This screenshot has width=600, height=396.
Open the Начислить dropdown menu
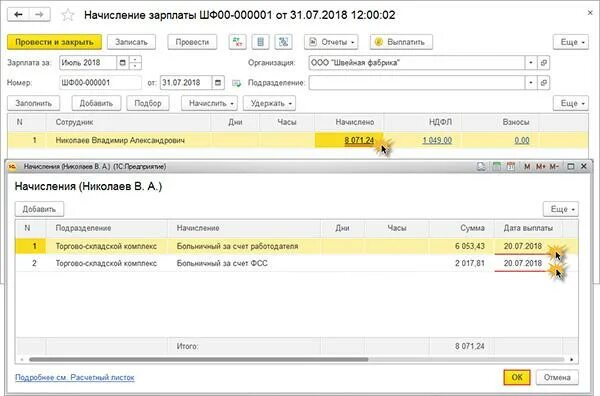click(x=209, y=103)
